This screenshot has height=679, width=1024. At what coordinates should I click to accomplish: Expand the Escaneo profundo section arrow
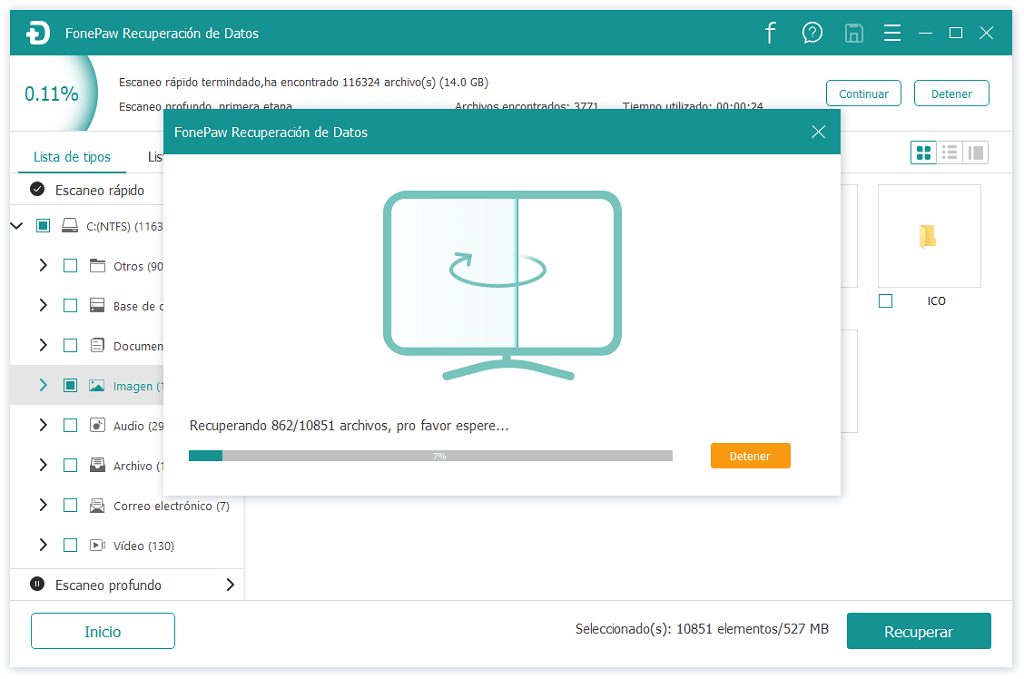click(x=230, y=584)
